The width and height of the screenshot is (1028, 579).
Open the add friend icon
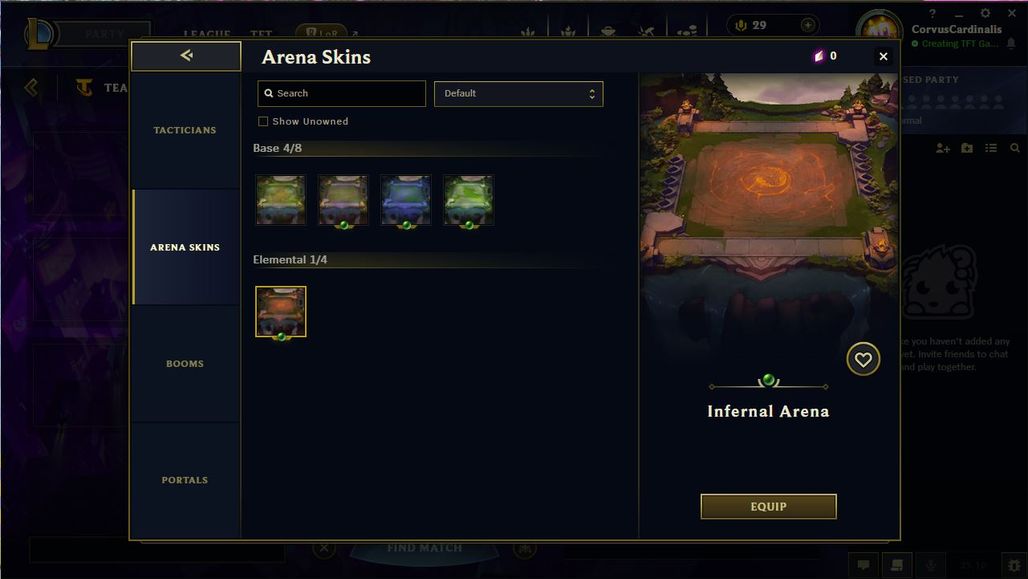(x=943, y=148)
